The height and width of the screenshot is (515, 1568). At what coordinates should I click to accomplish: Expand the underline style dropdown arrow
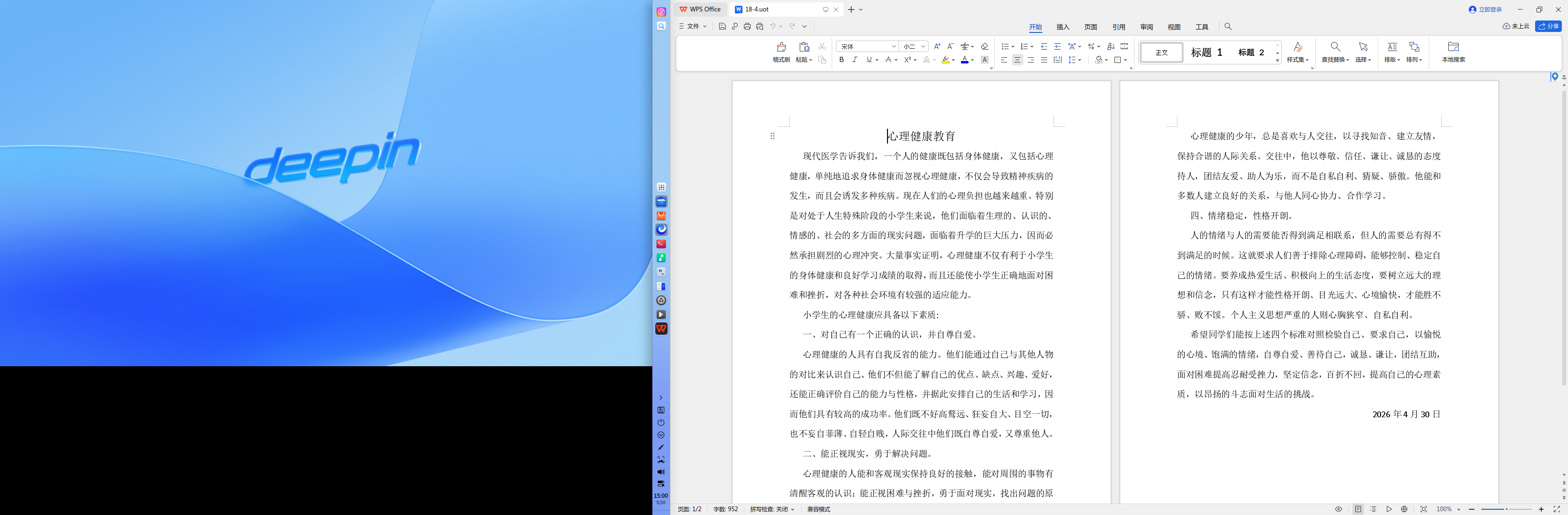(877, 60)
